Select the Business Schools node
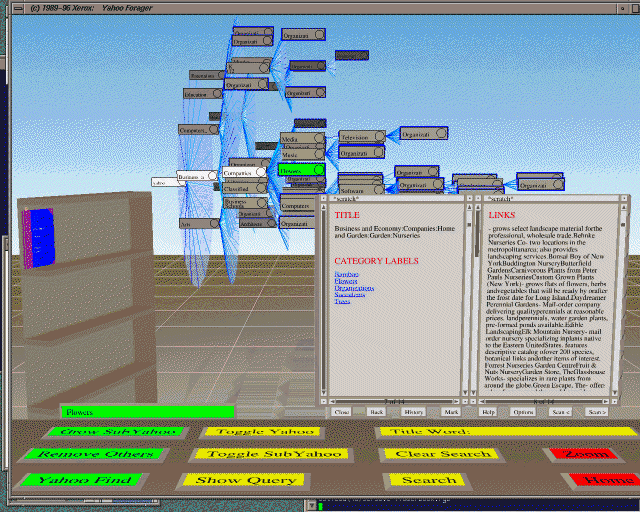This screenshot has height=512, width=640. [x=245, y=203]
